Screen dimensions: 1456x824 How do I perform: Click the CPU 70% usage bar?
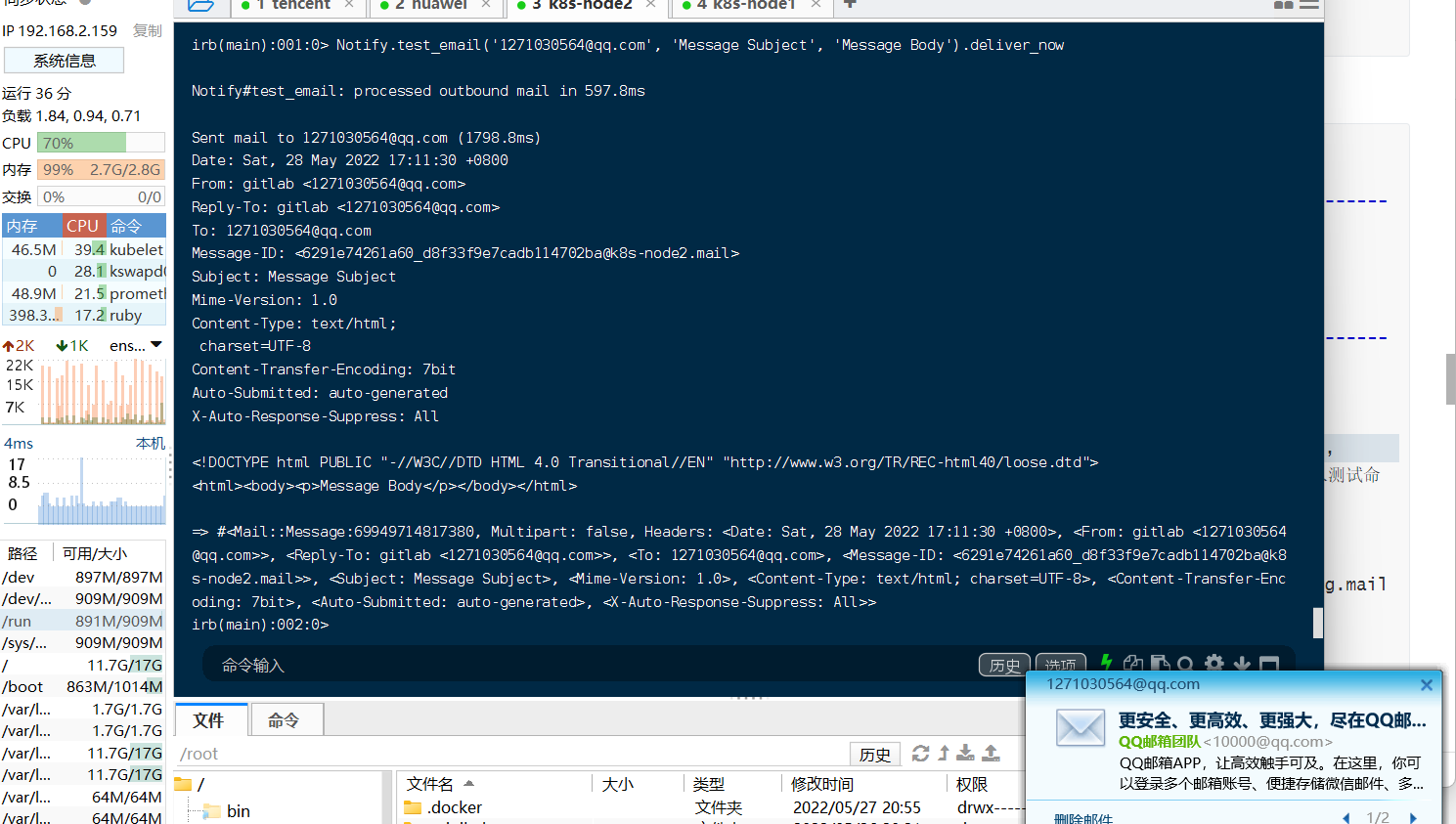pos(101,143)
